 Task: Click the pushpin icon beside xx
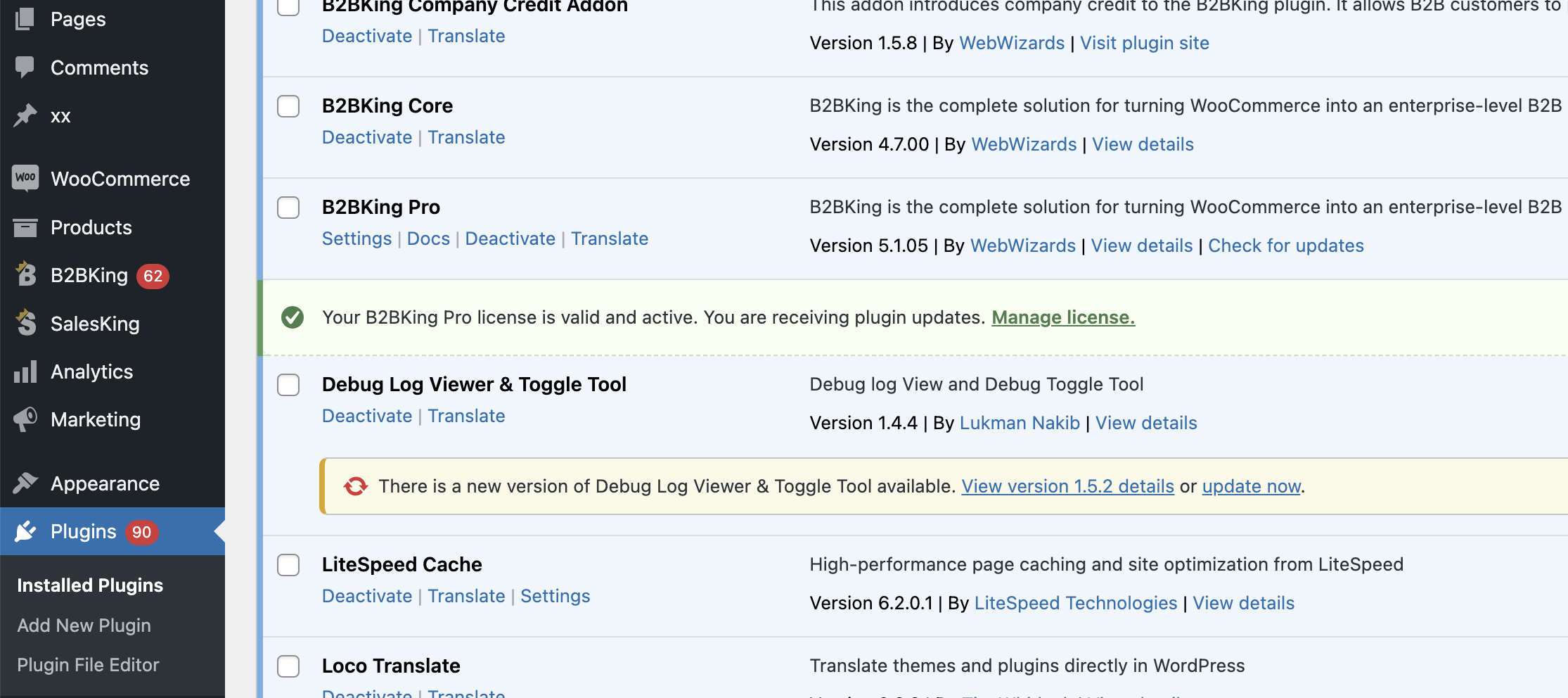click(25, 115)
